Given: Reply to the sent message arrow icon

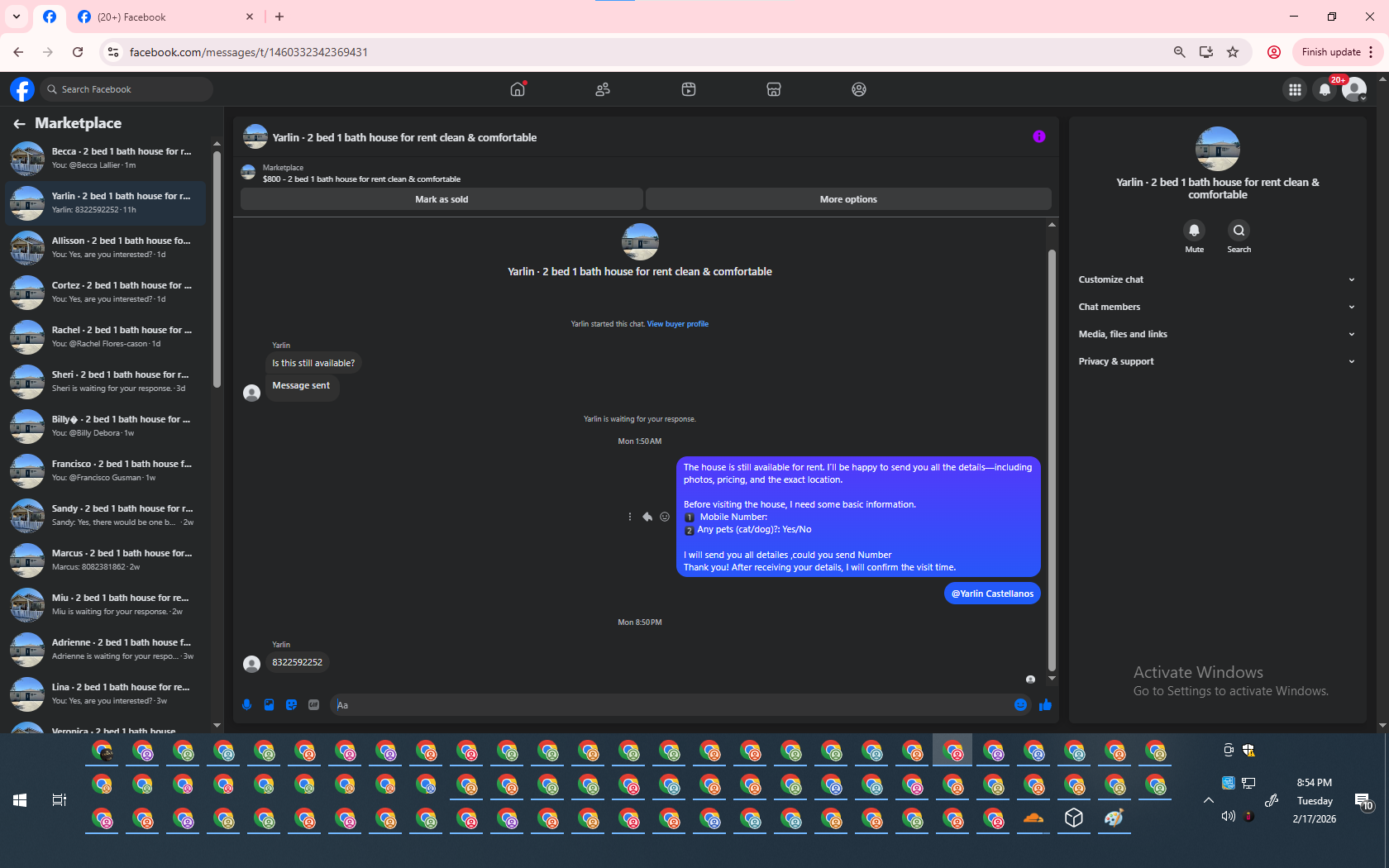Looking at the screenshot, I should coord(647,517).
